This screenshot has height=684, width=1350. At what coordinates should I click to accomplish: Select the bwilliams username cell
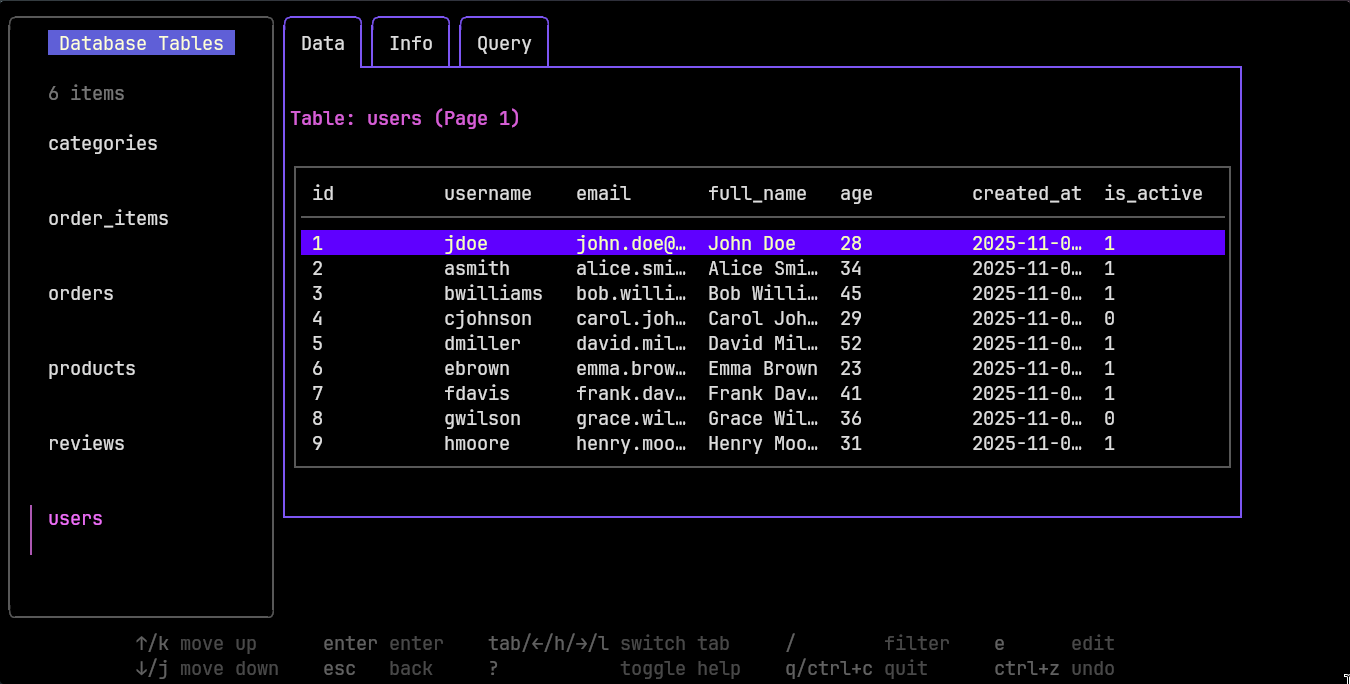point(493,293)
